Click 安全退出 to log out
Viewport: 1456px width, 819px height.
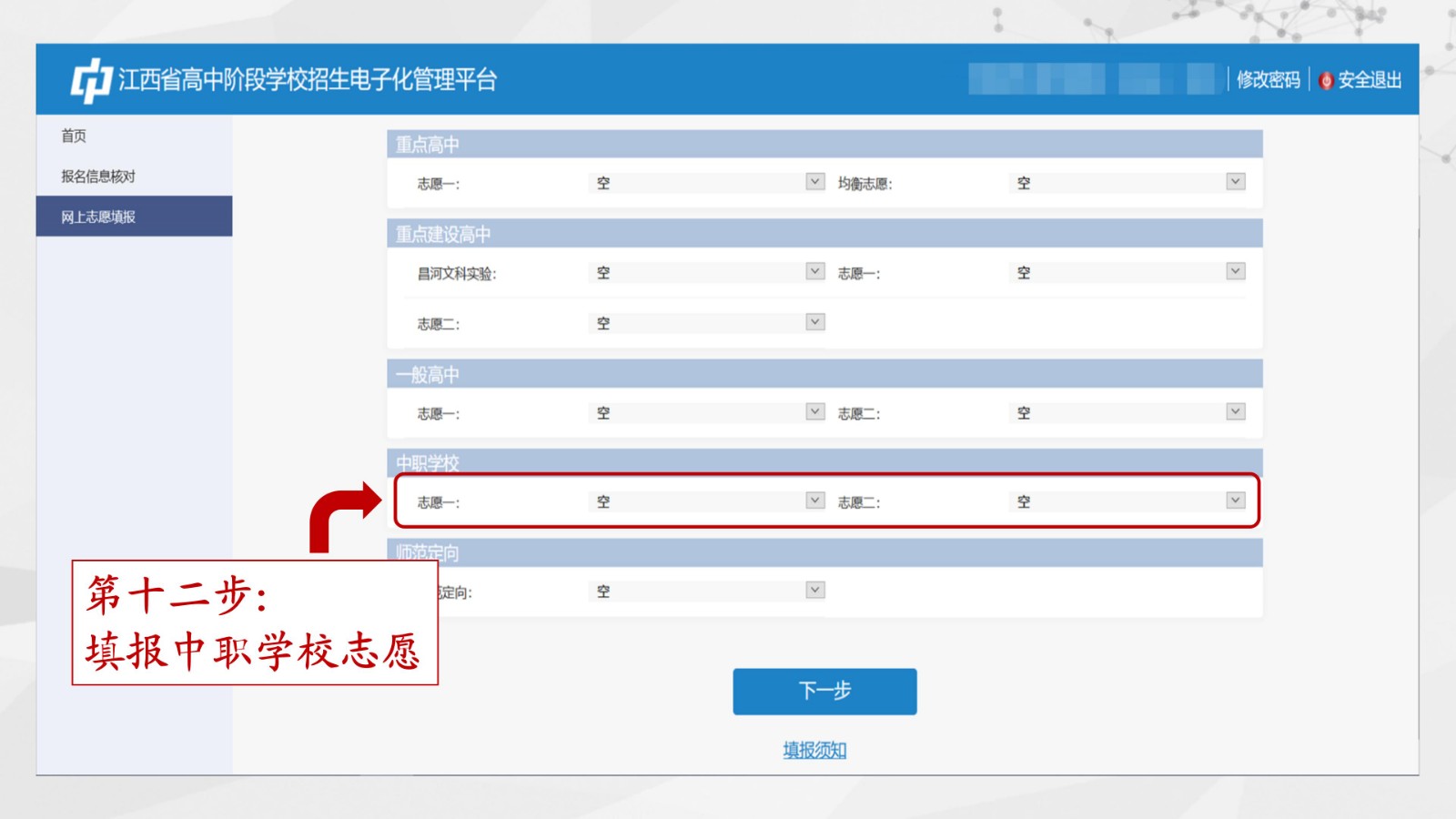click(x=1369, y=80)
